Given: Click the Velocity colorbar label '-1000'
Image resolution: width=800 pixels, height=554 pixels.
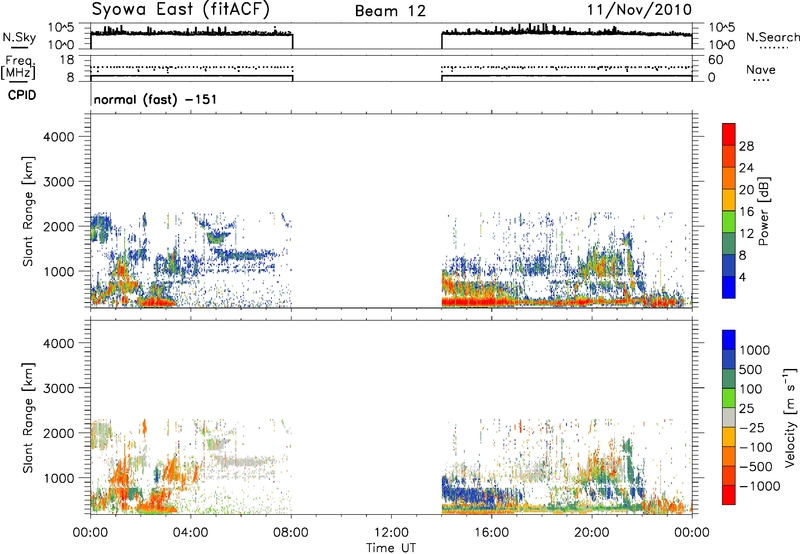Looking at the screenshot, I should click(x=759, y=486).
